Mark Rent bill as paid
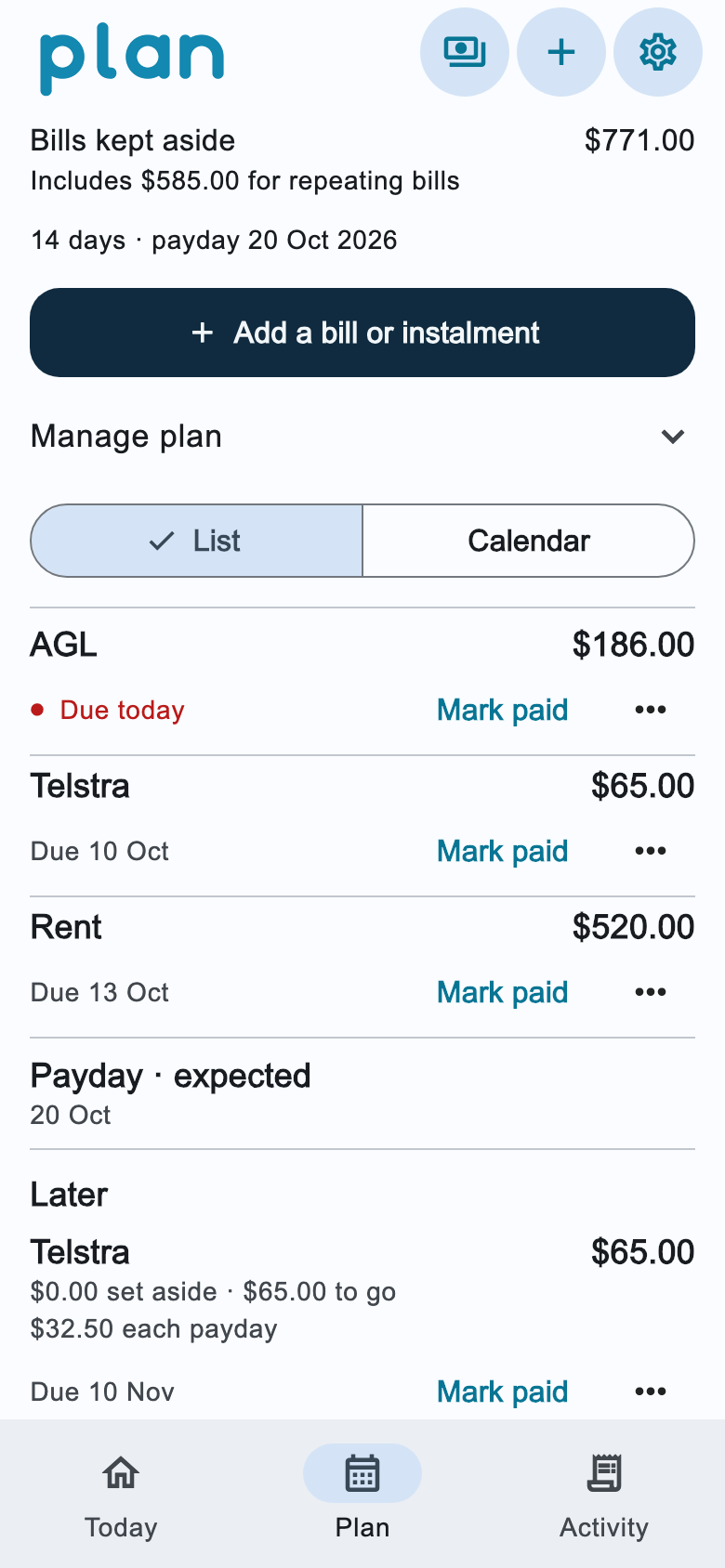The width and height of the screenshot is (725, 1568). point(503,992)
